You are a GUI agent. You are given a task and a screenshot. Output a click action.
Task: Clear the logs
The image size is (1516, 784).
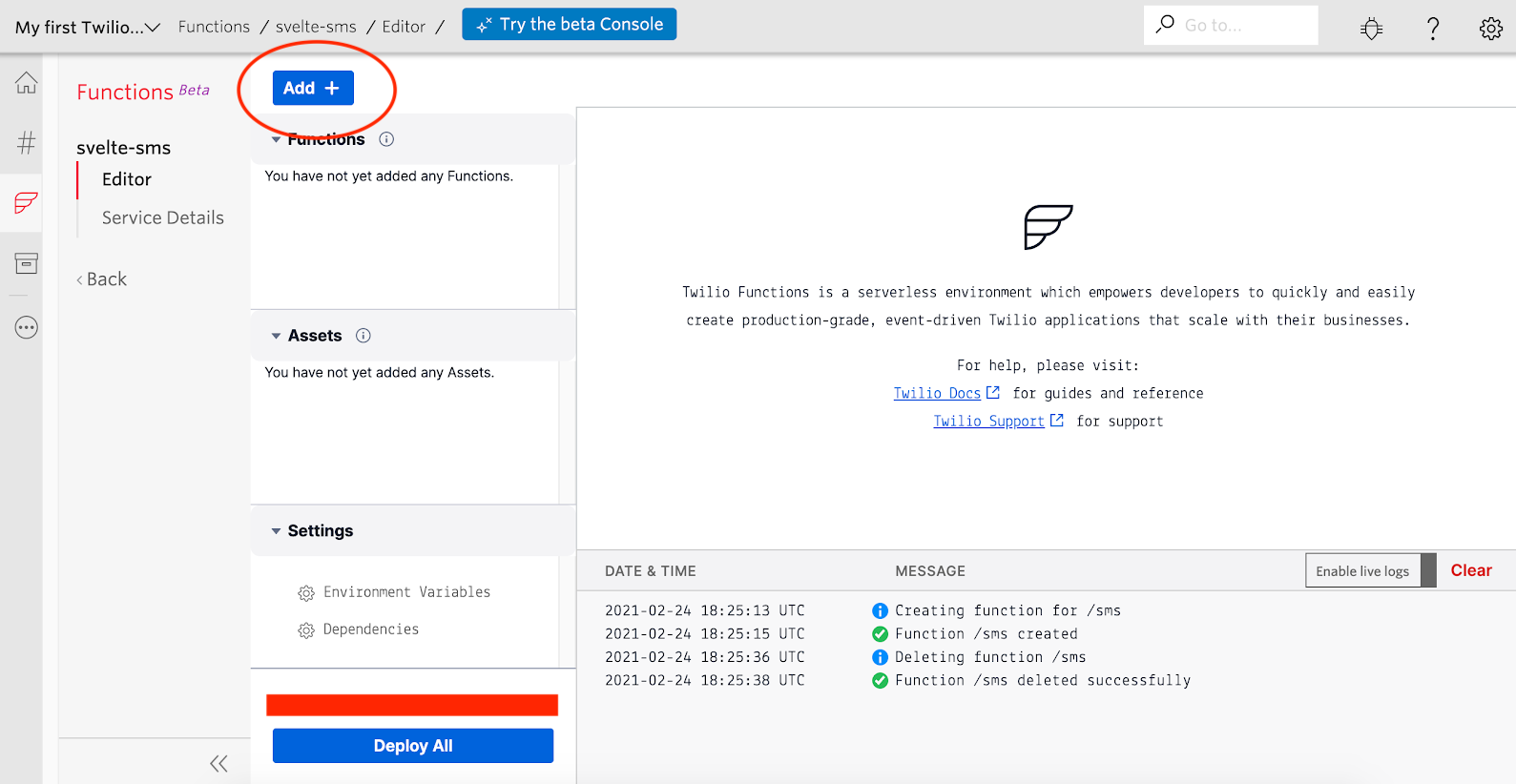pos(1471,570)
